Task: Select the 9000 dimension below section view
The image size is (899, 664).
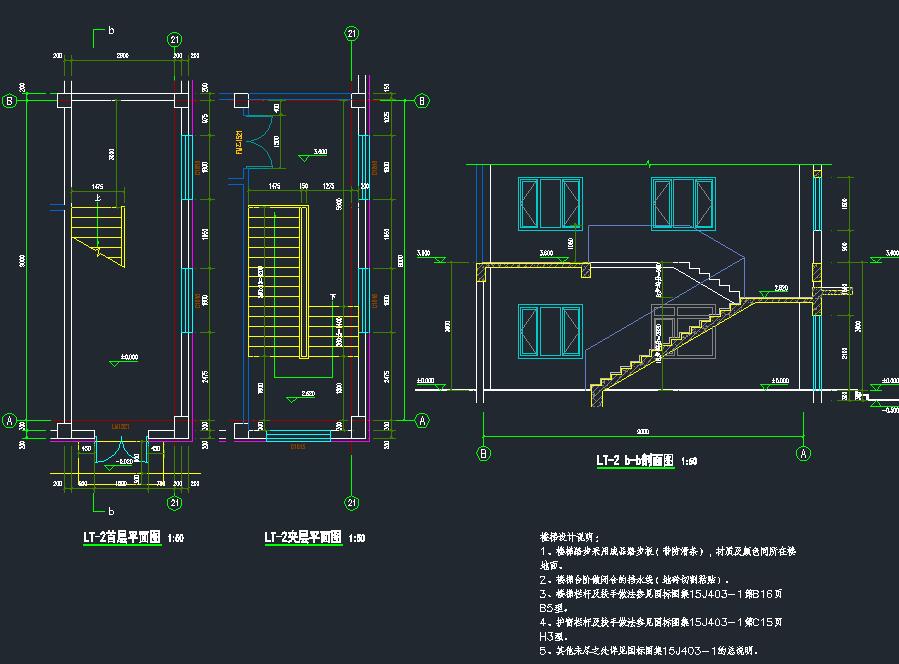Action: point(643,432)
